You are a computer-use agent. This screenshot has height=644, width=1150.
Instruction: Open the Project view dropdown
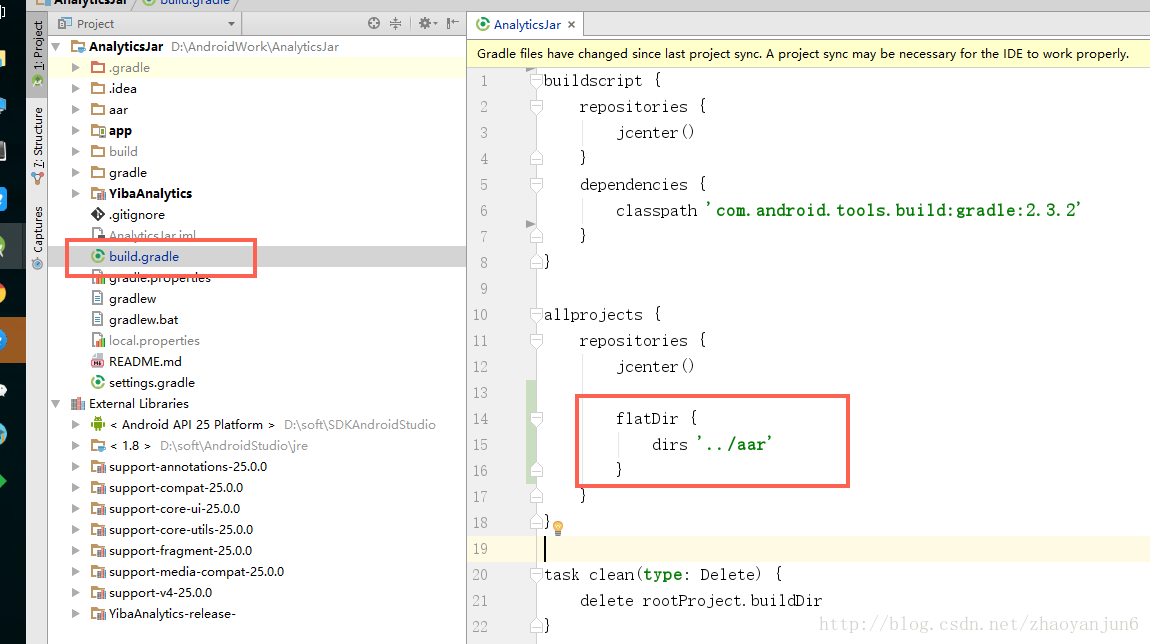pyautogui.click(x=232, y=23)
